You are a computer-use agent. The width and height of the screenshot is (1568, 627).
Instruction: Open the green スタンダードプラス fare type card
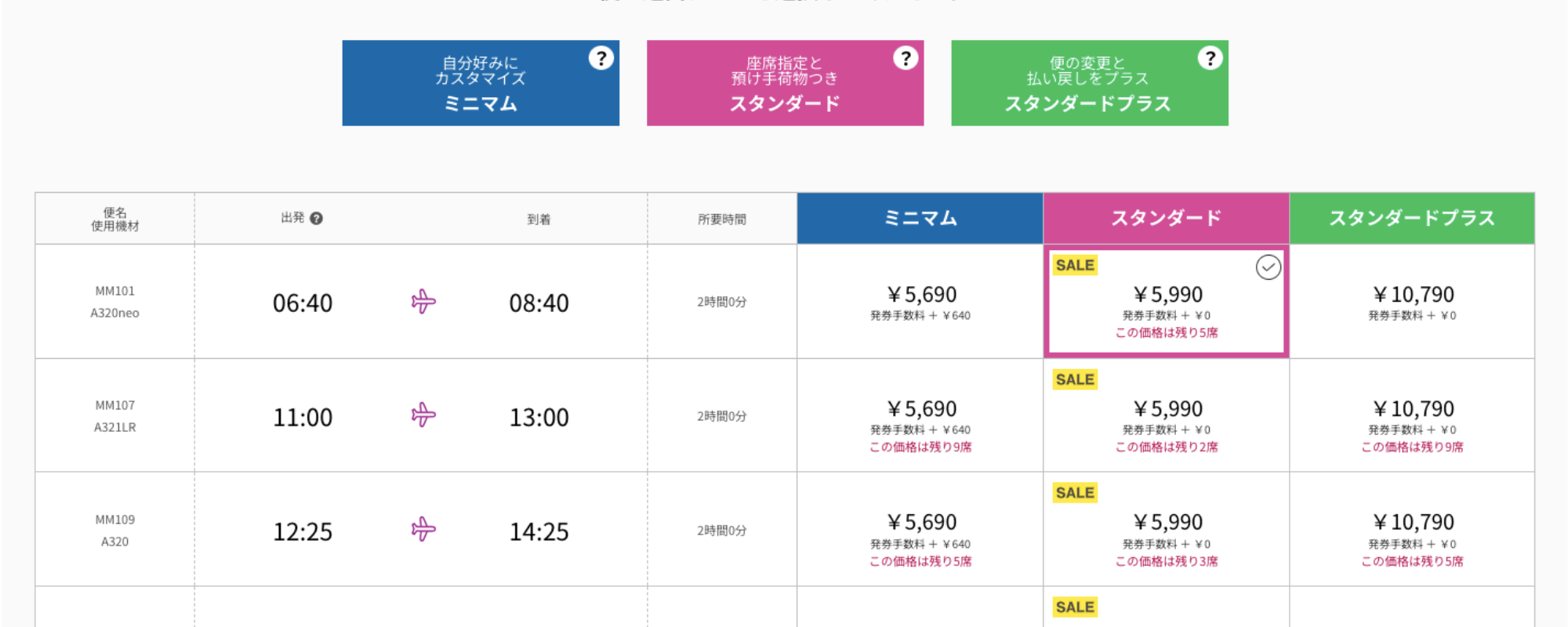tap(1089, 84)
